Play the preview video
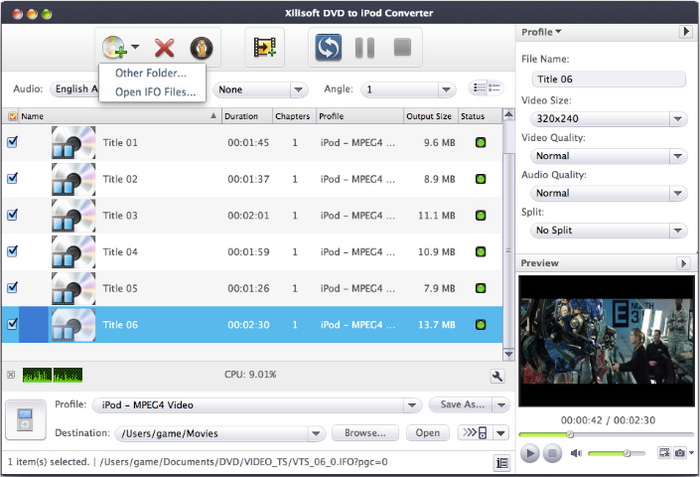 [529, 454]
